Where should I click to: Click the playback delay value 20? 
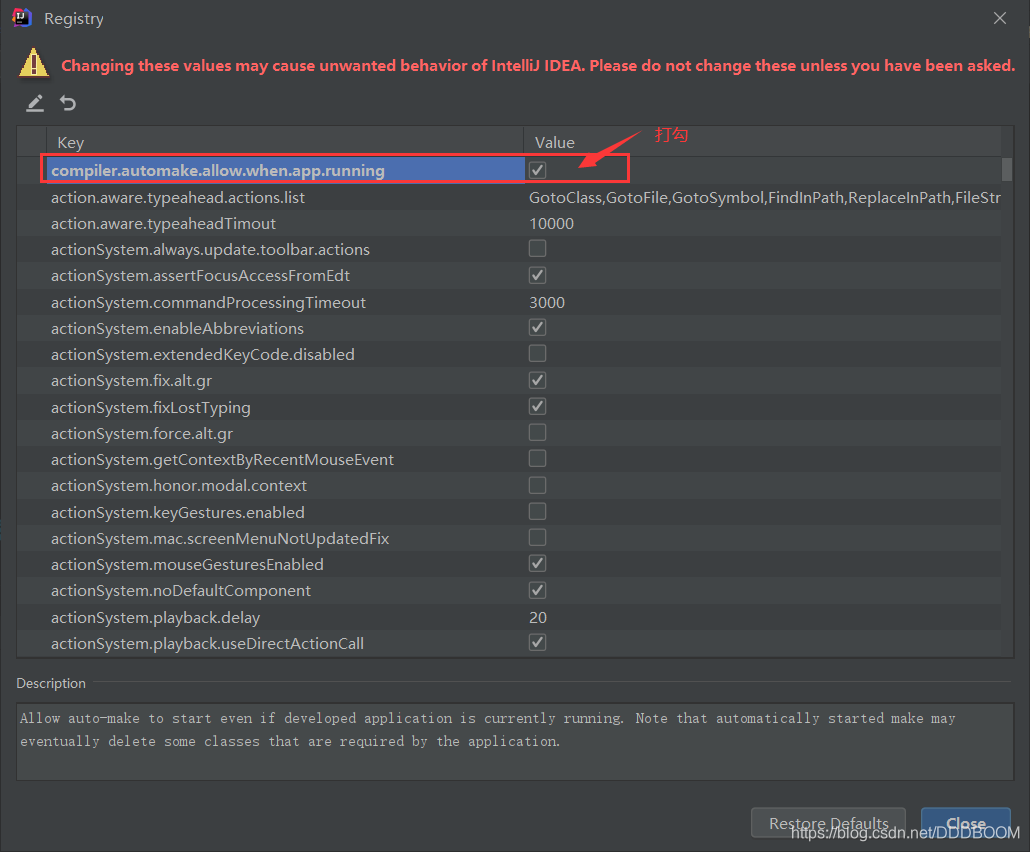pos(538,617)
